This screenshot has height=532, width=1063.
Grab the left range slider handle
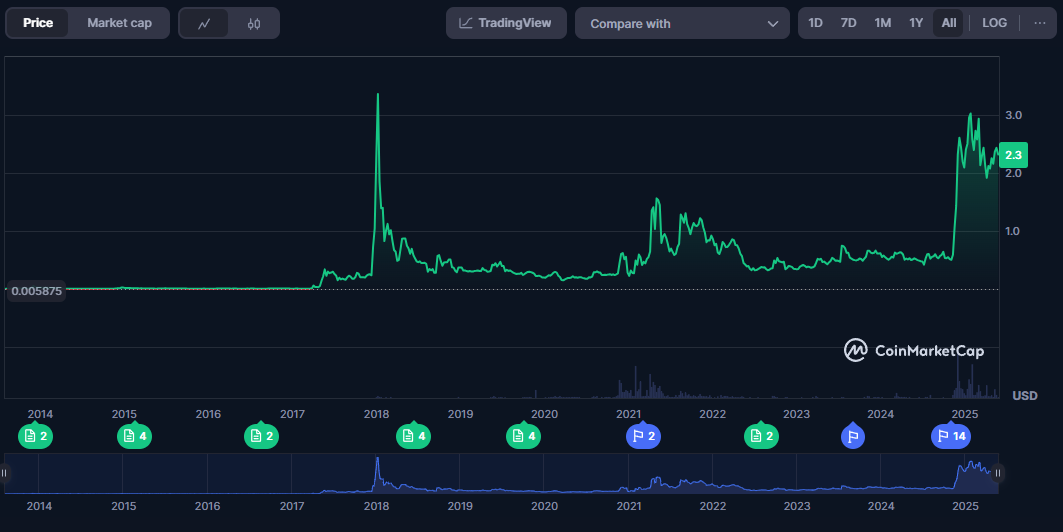click(6, 473)
